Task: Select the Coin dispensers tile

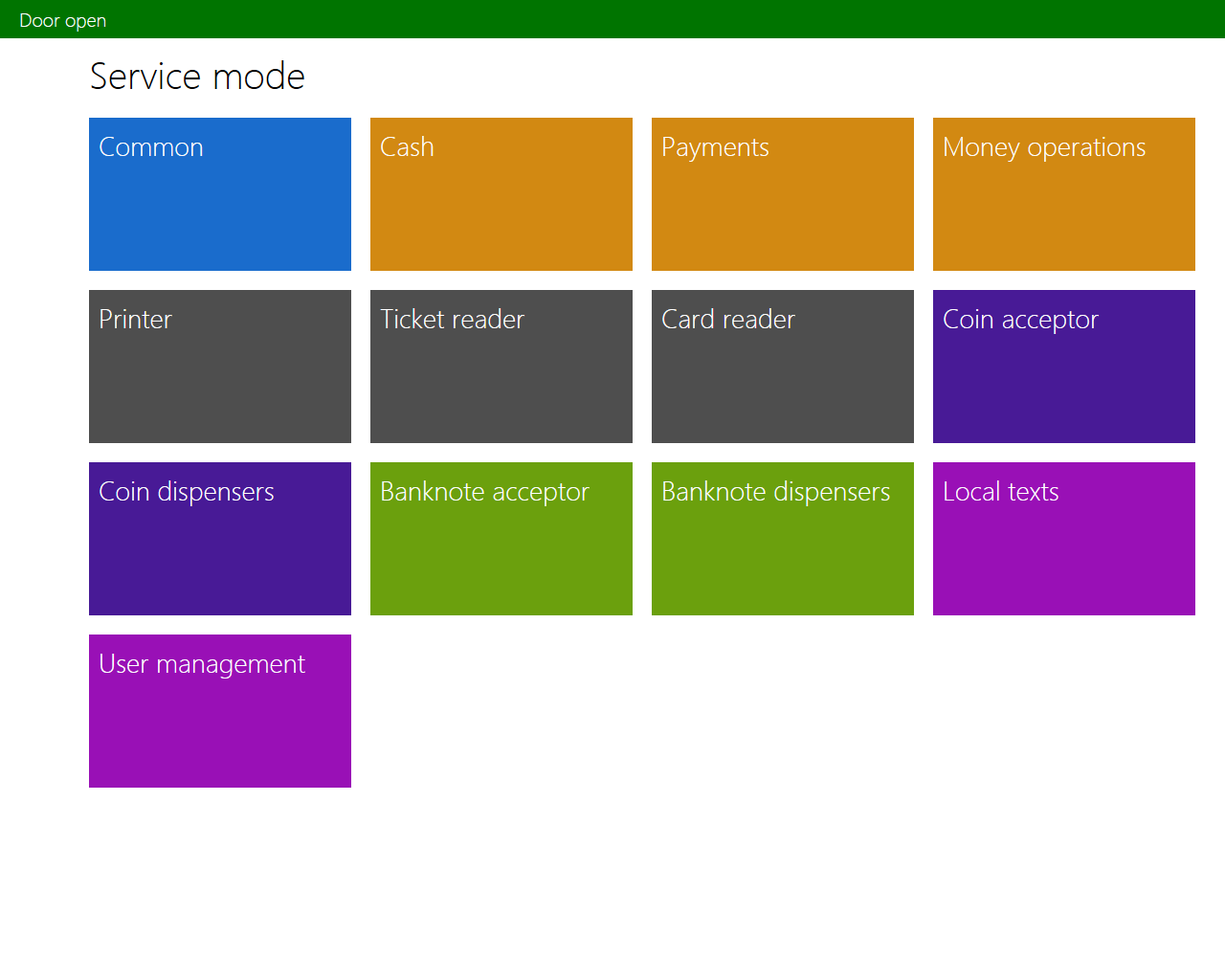Action: [220, 539]
